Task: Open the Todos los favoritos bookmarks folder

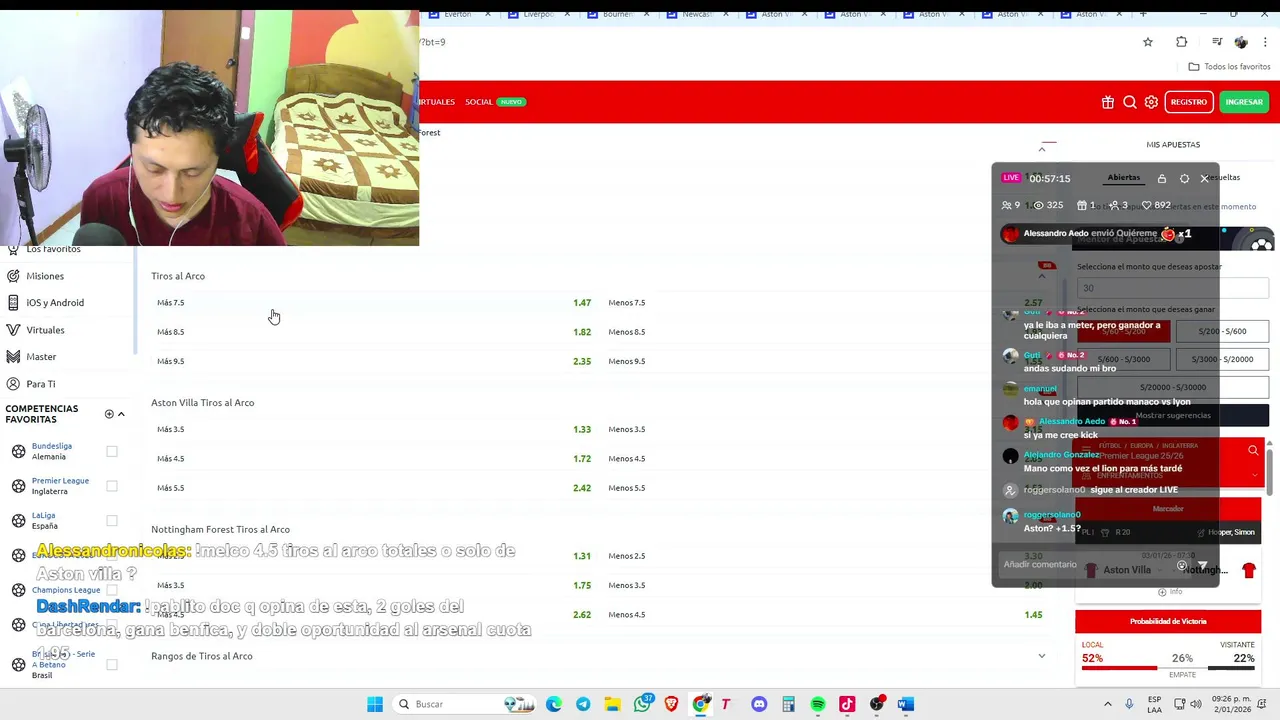Action: [x=1229, y=66]
